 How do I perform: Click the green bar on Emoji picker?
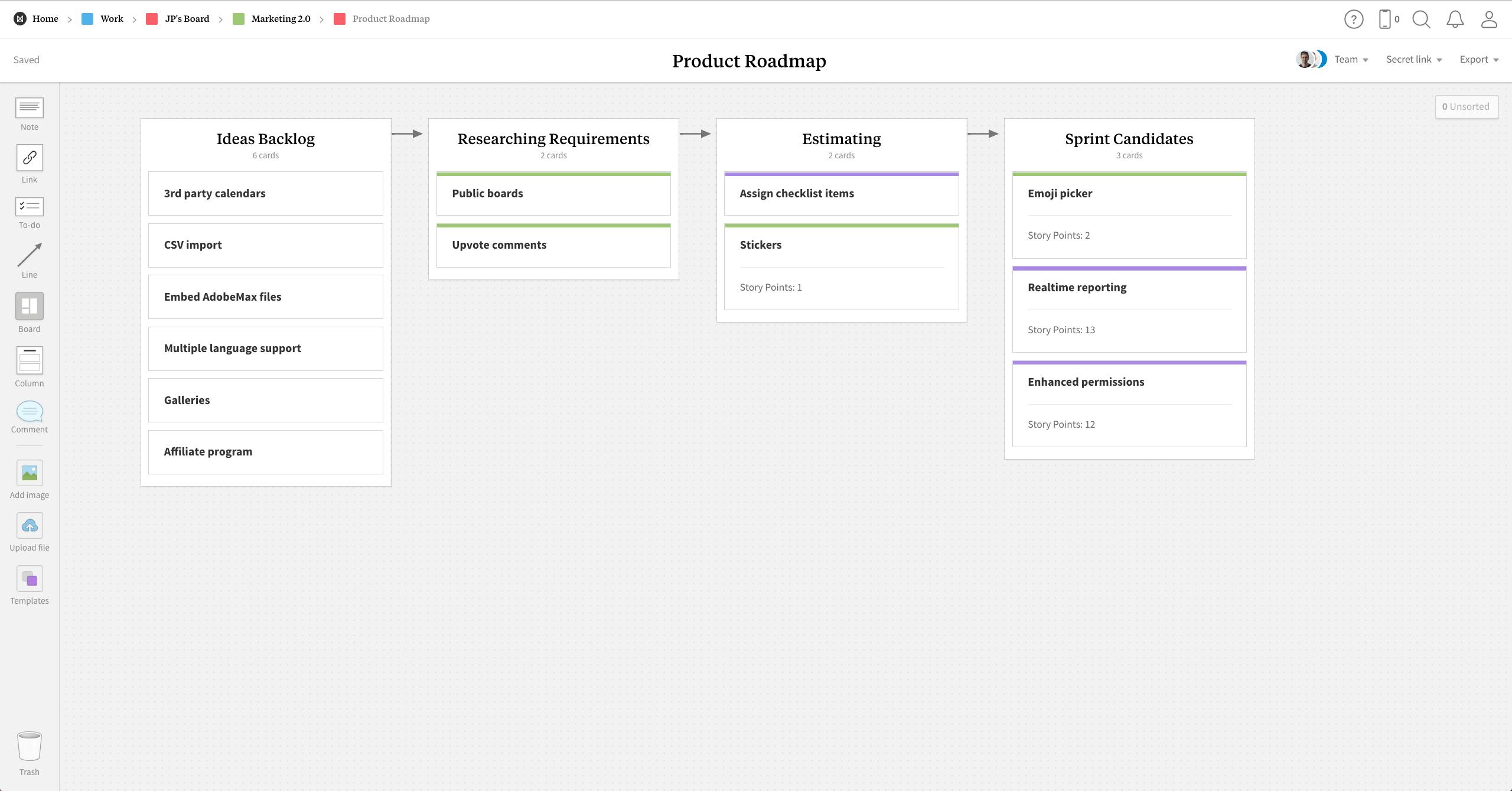pos(1129,174)
